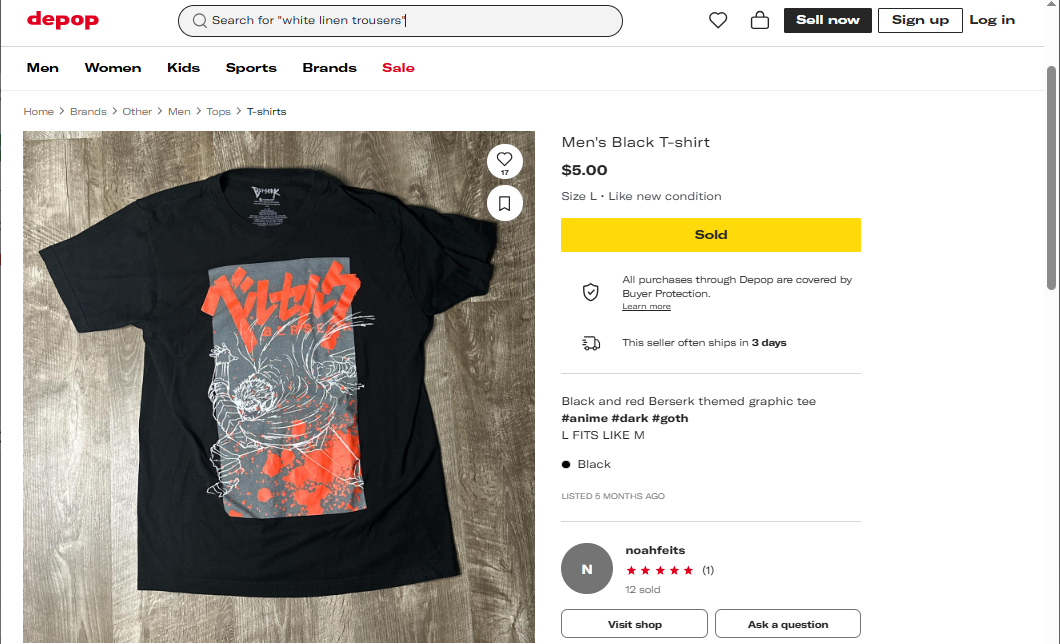This screenshot has width=1060, height=644.
Task: Expand the Sports navigation menu
Action: point(251,68)
